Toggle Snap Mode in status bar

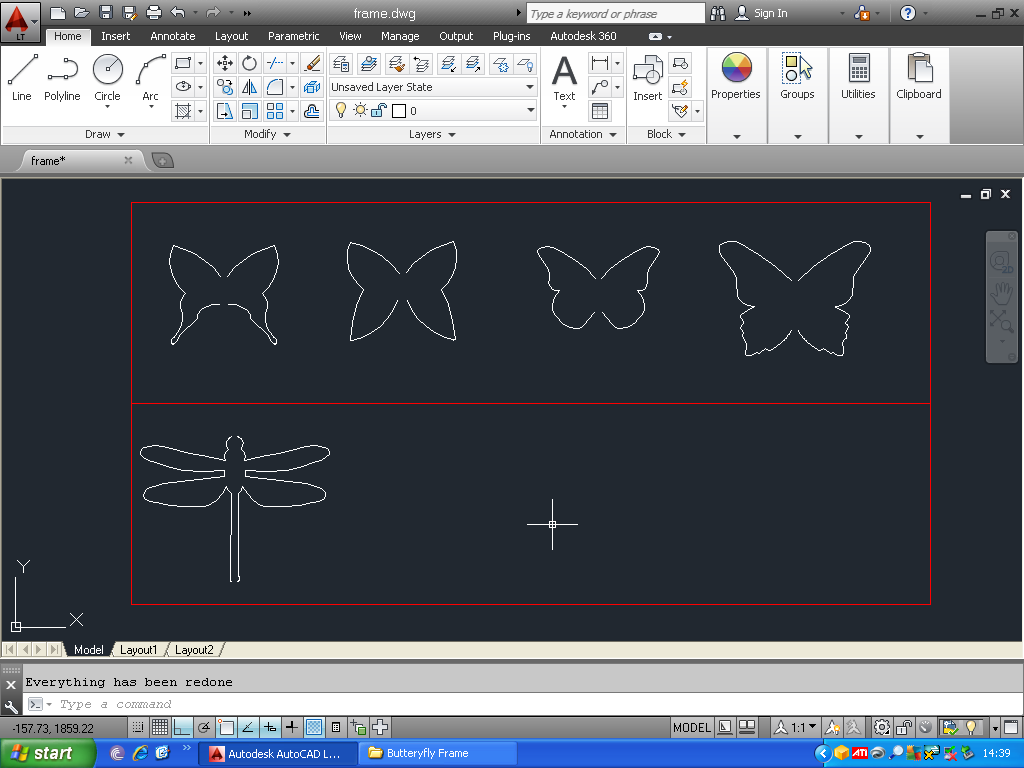click(x=138, y=727)
